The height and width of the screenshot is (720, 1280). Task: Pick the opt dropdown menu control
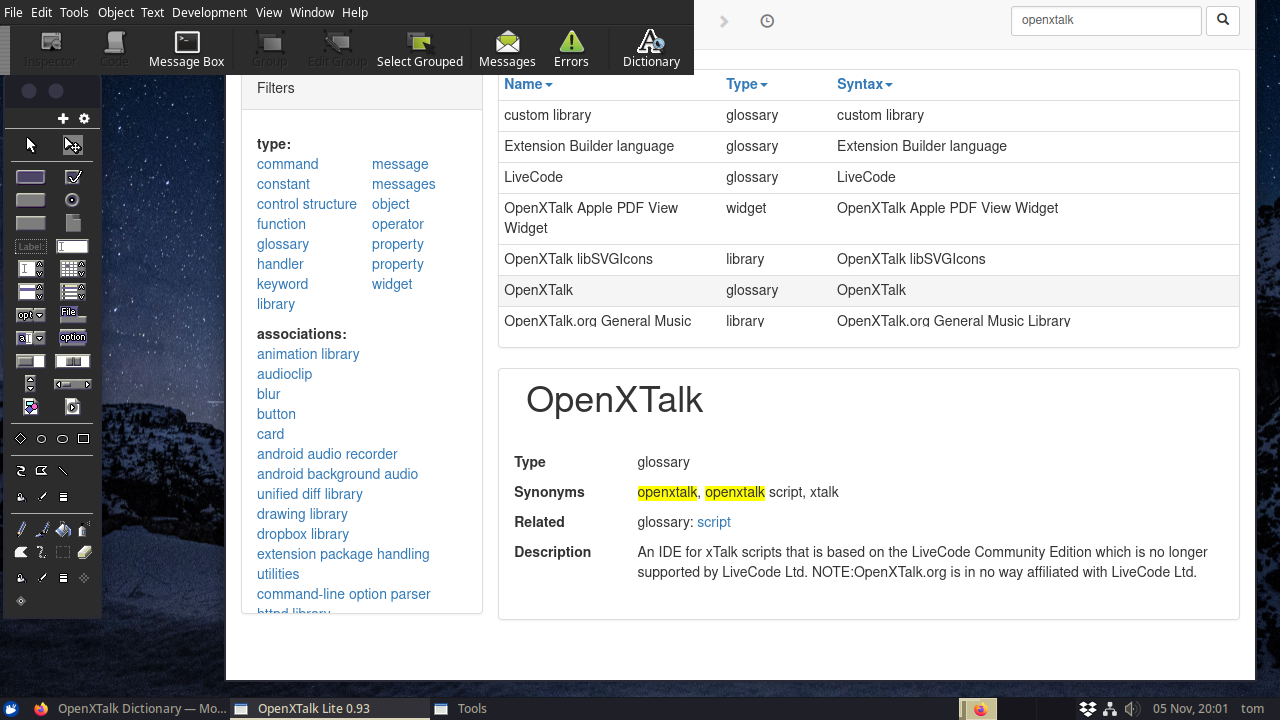[x=31, y=315]
